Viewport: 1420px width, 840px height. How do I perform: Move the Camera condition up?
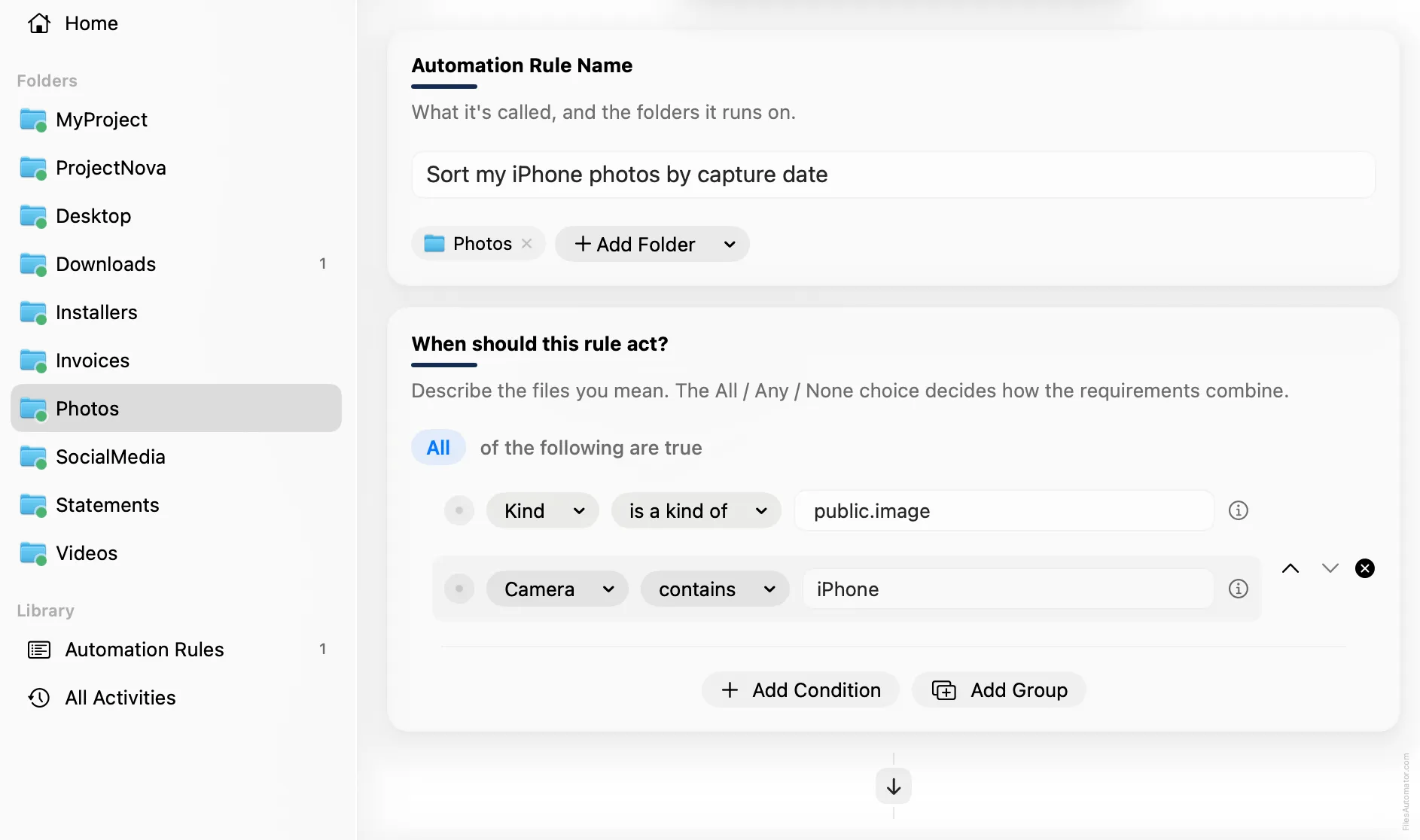click(x=1290, y=568)
